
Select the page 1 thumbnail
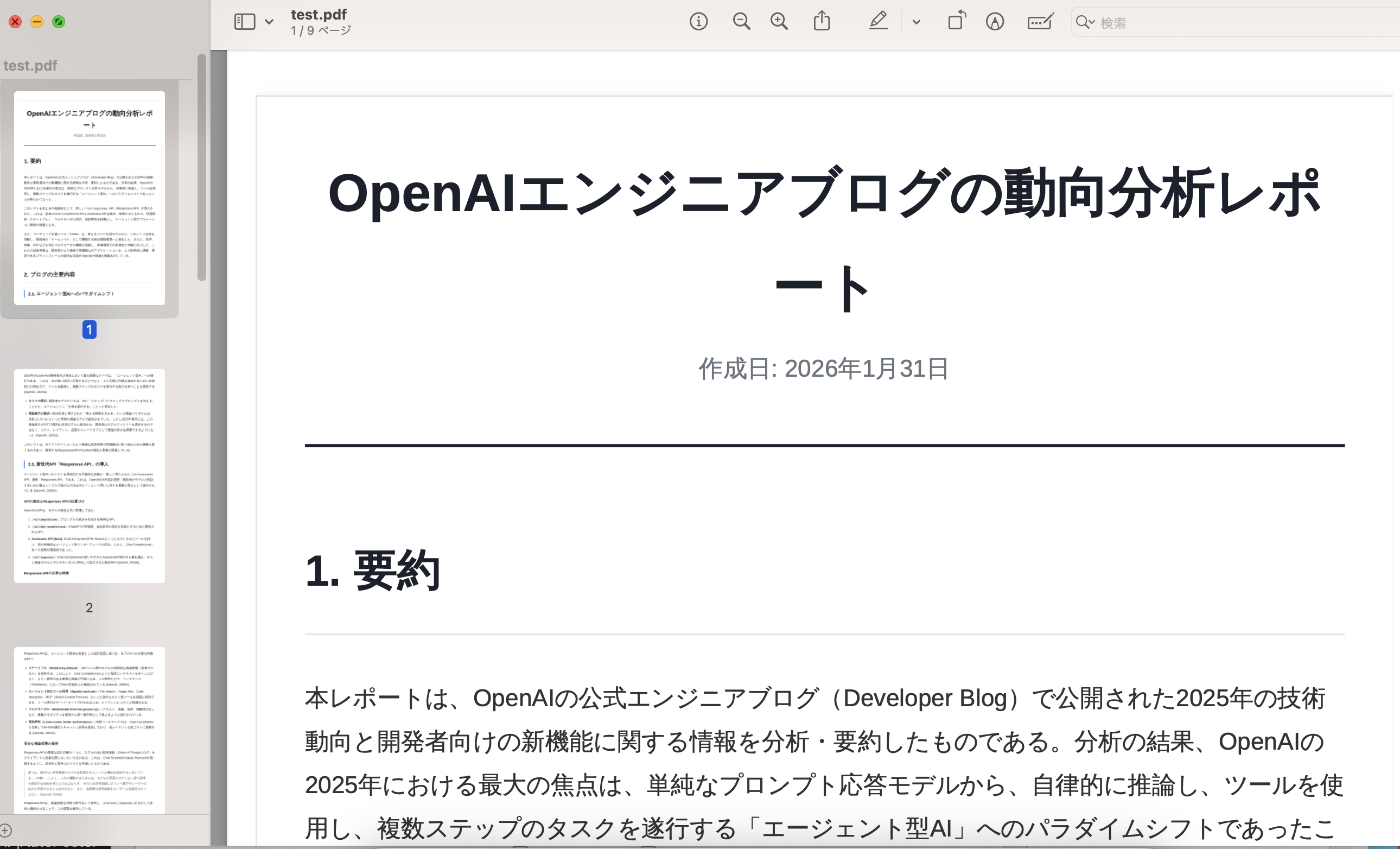pos(89,198)
